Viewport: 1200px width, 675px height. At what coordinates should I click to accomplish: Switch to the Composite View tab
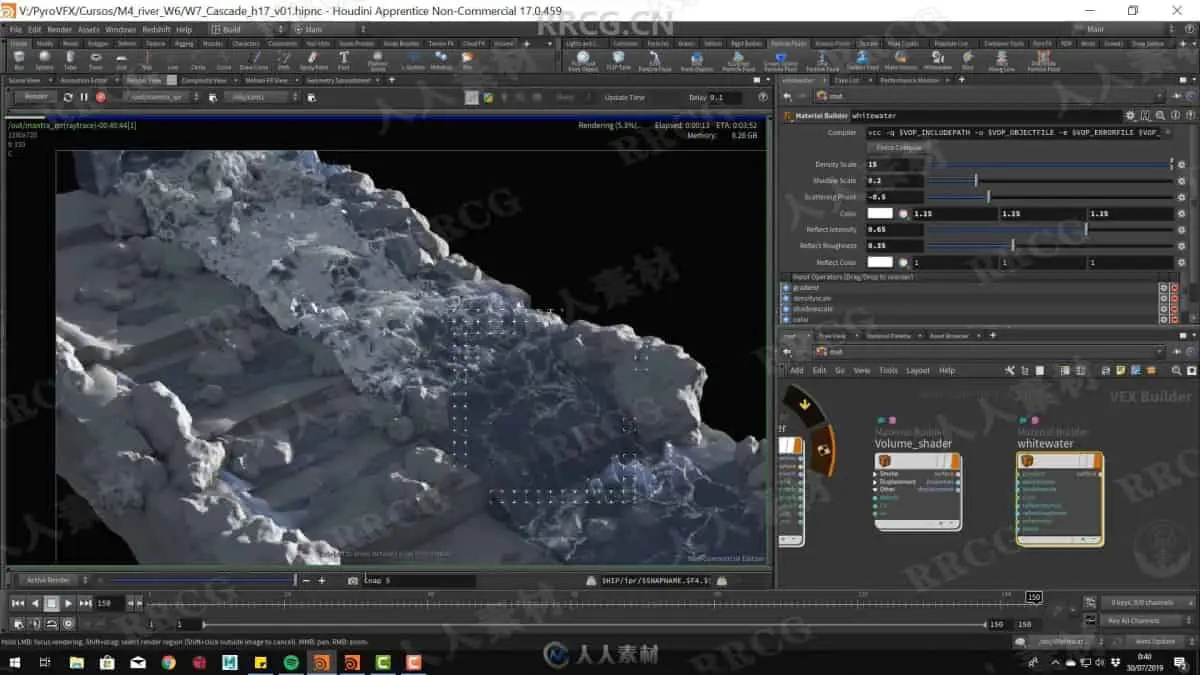point(203,80)
